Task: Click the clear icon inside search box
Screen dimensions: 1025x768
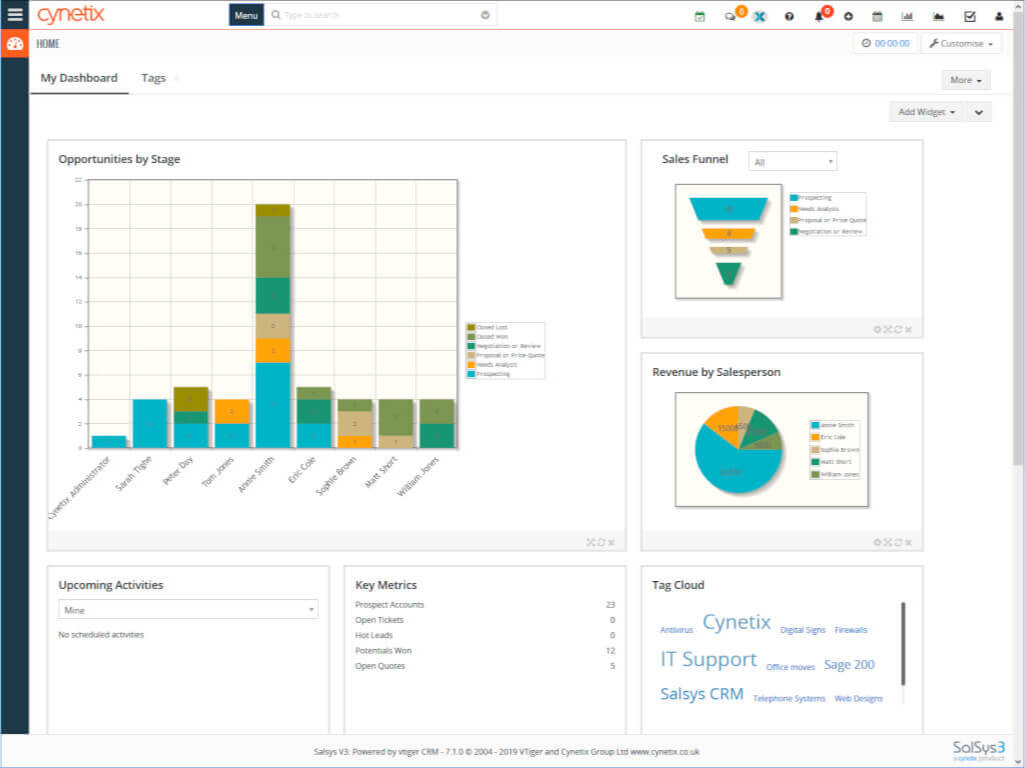Action: (x=485, y=15)
